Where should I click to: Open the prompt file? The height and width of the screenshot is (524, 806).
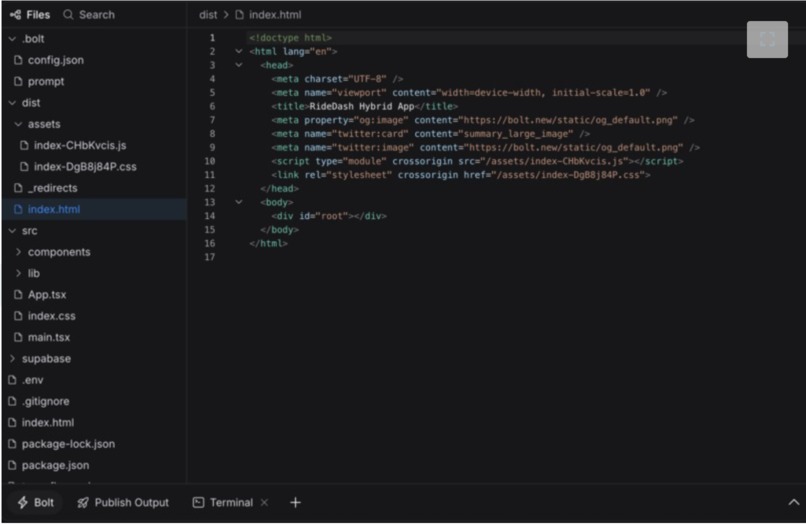coord(46,82)
